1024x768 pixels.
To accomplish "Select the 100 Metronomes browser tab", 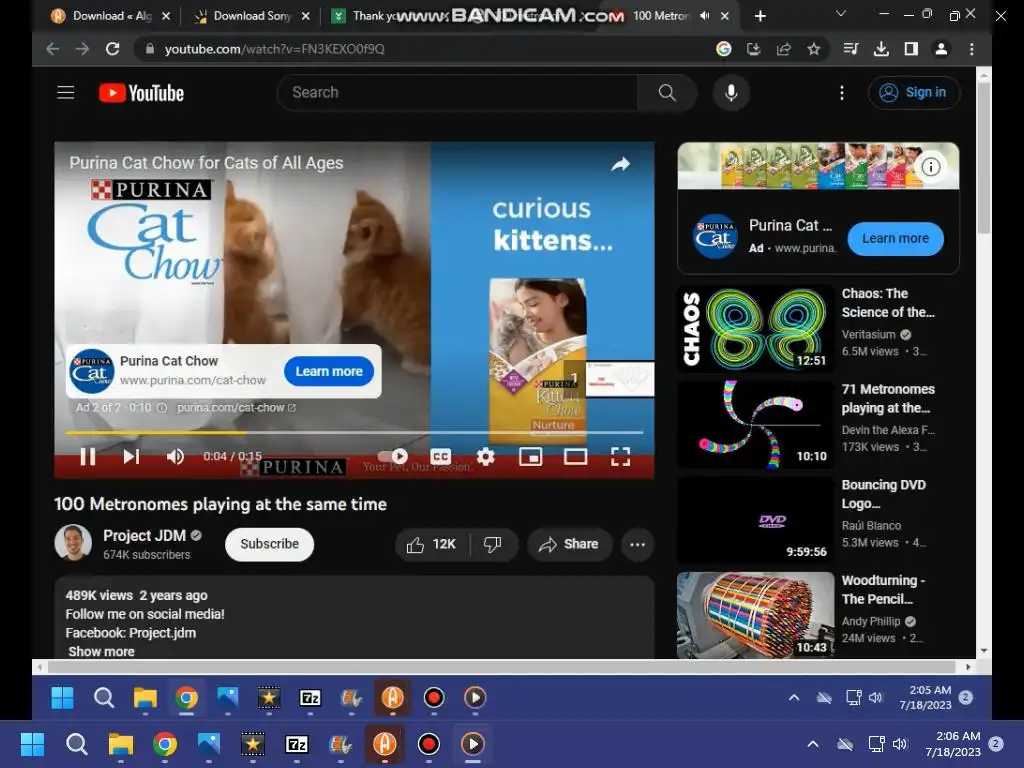I will (x=661, y=16).
